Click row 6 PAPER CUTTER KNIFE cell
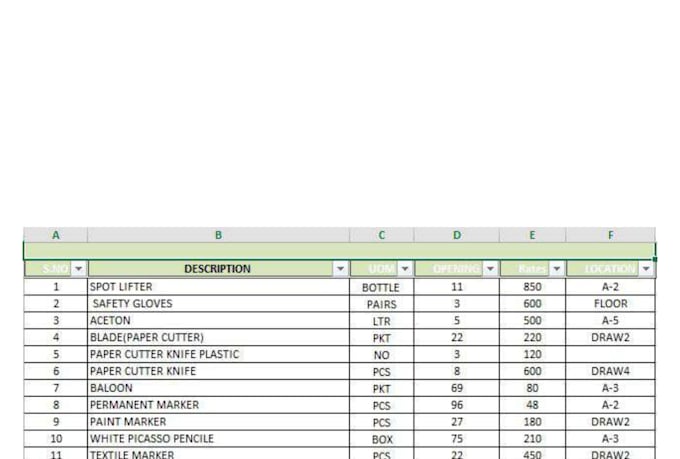Screen dimensions: 680x459 point(218,371)
